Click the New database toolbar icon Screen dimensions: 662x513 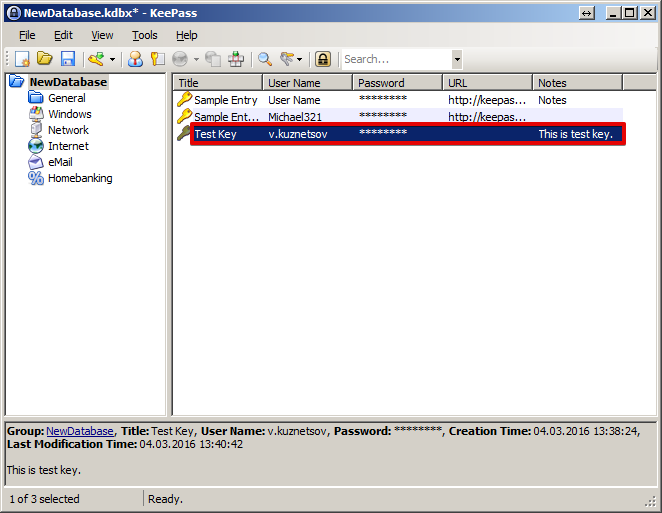22,59
